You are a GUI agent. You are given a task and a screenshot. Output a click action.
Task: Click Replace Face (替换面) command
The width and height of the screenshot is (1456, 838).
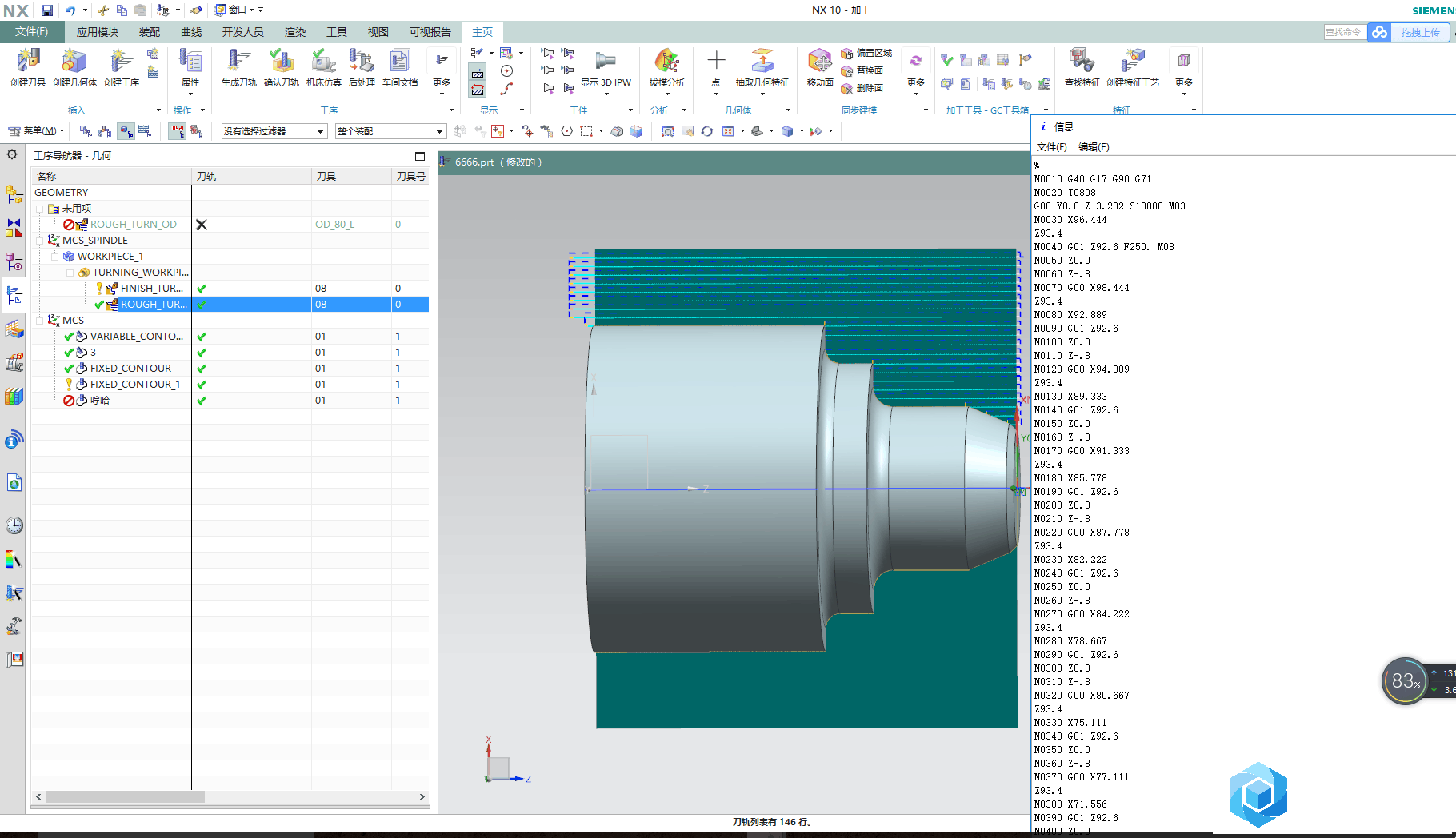862,70
